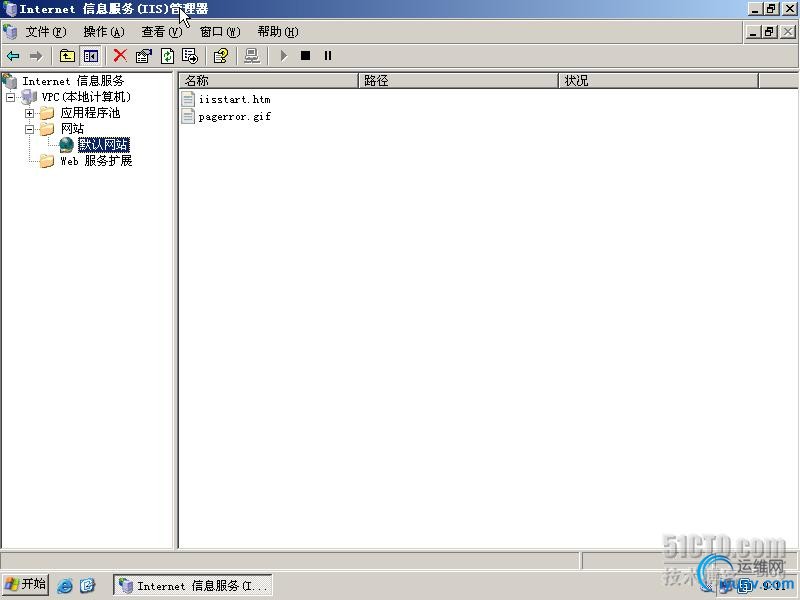Click the folder icon beside 网站
This screenshot has width=800, height=600.
47,129
